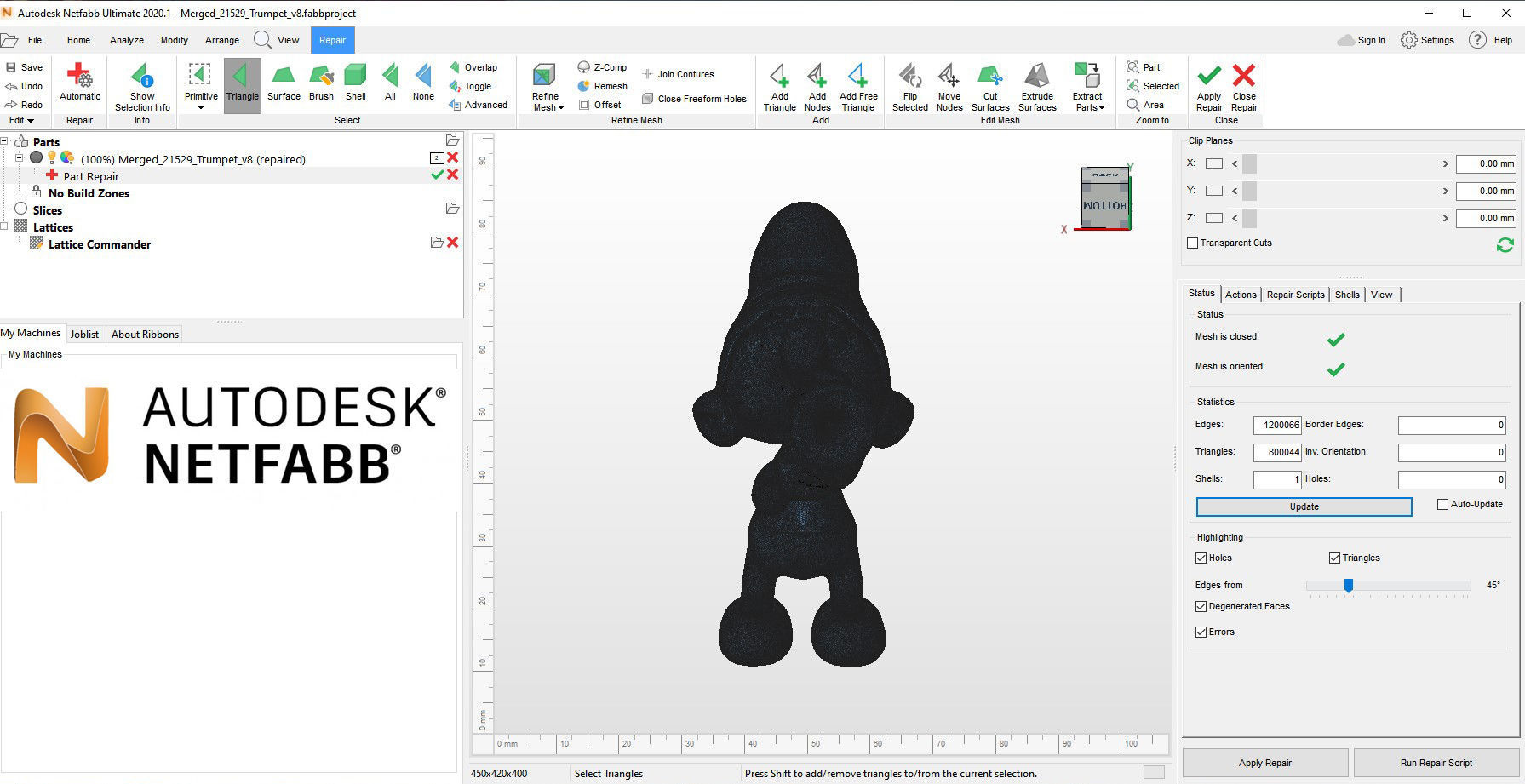Switch to Shells tab
This screenshot has height=784, width=1525.
pyautogui.click(x=1347, y=295)
